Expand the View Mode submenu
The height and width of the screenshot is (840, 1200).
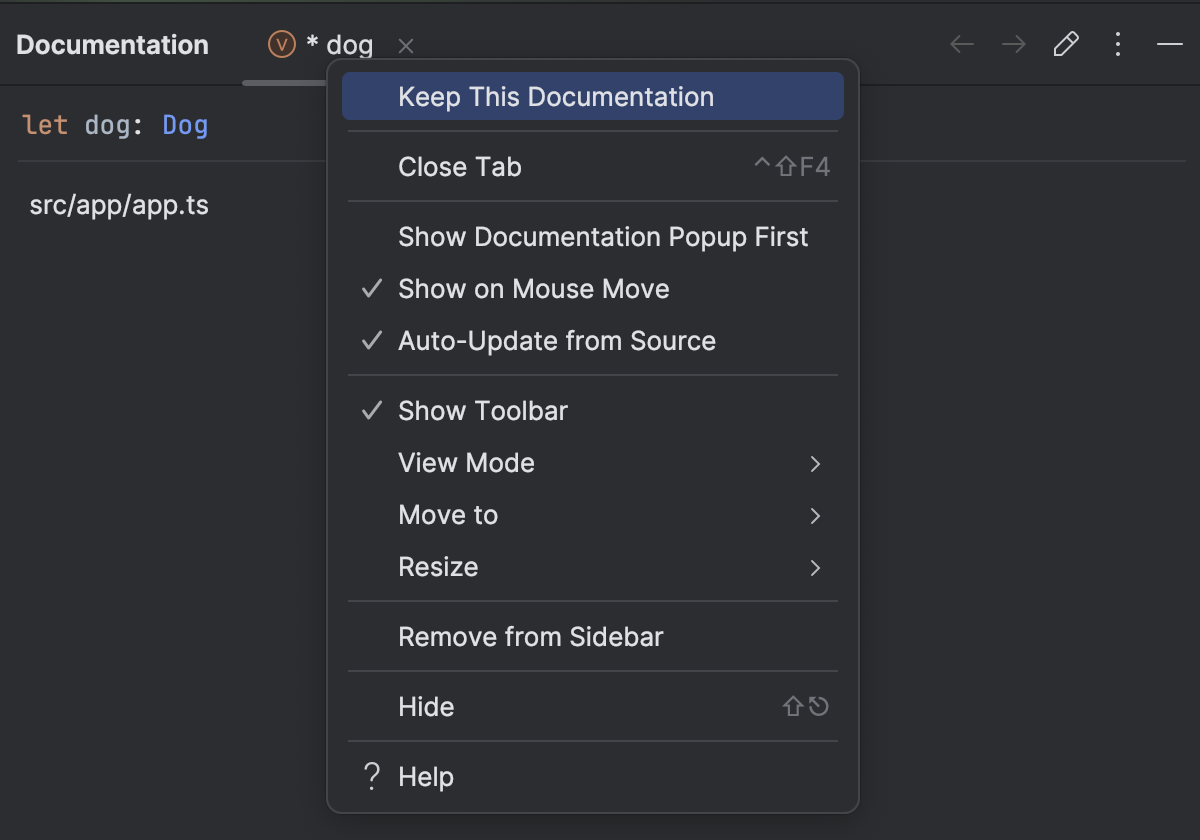466,463
